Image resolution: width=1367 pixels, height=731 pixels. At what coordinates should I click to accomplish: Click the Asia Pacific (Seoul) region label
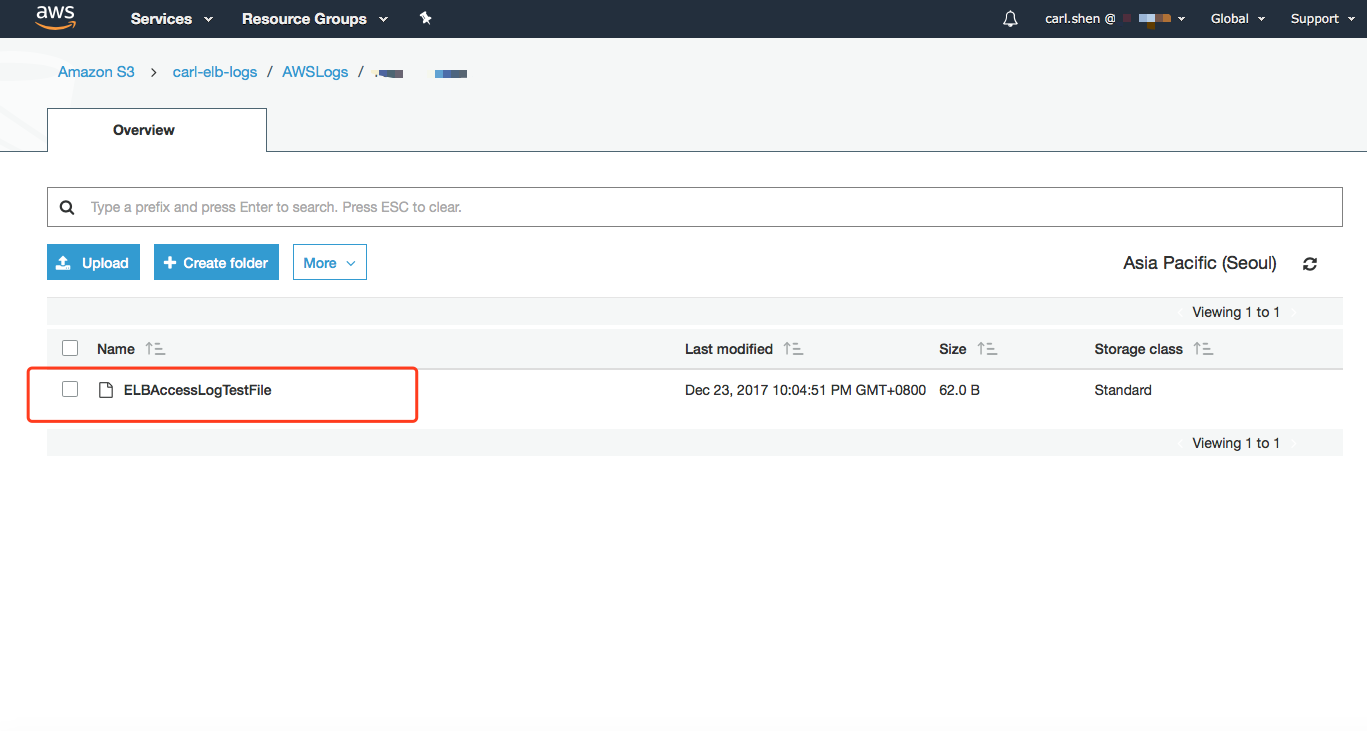(x=1200, y=263)
